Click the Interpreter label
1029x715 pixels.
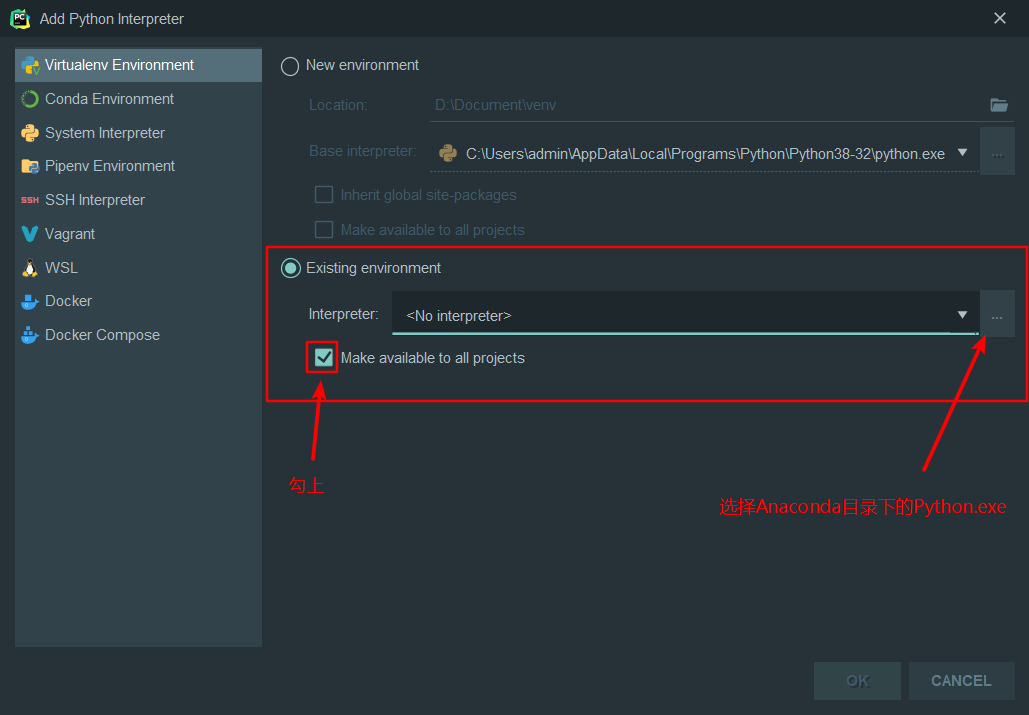(x=343, y=314)
